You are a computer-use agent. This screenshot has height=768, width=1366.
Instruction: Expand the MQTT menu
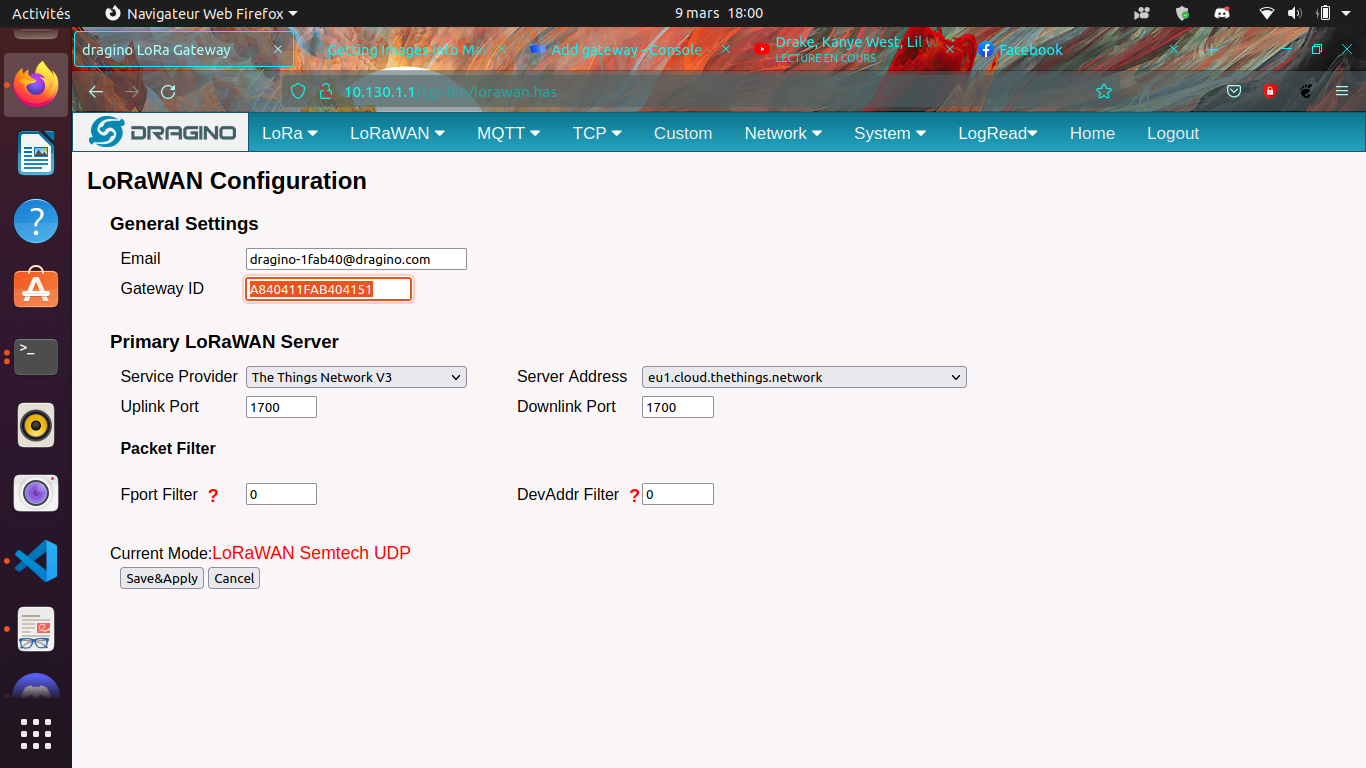pos(508,133)
